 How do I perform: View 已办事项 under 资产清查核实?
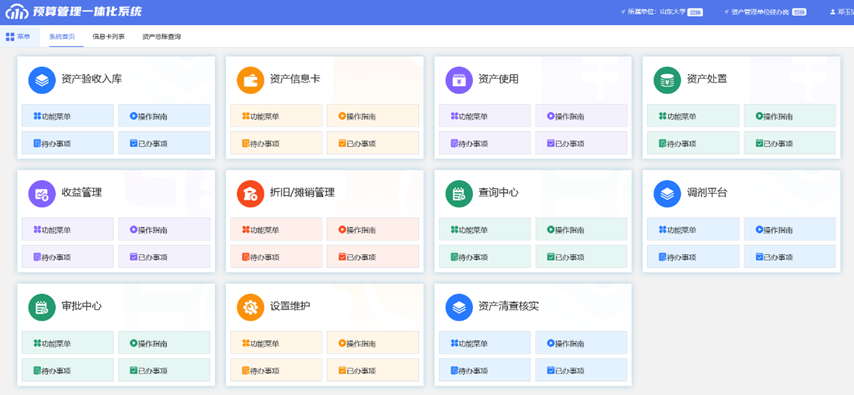coord(581,370)
